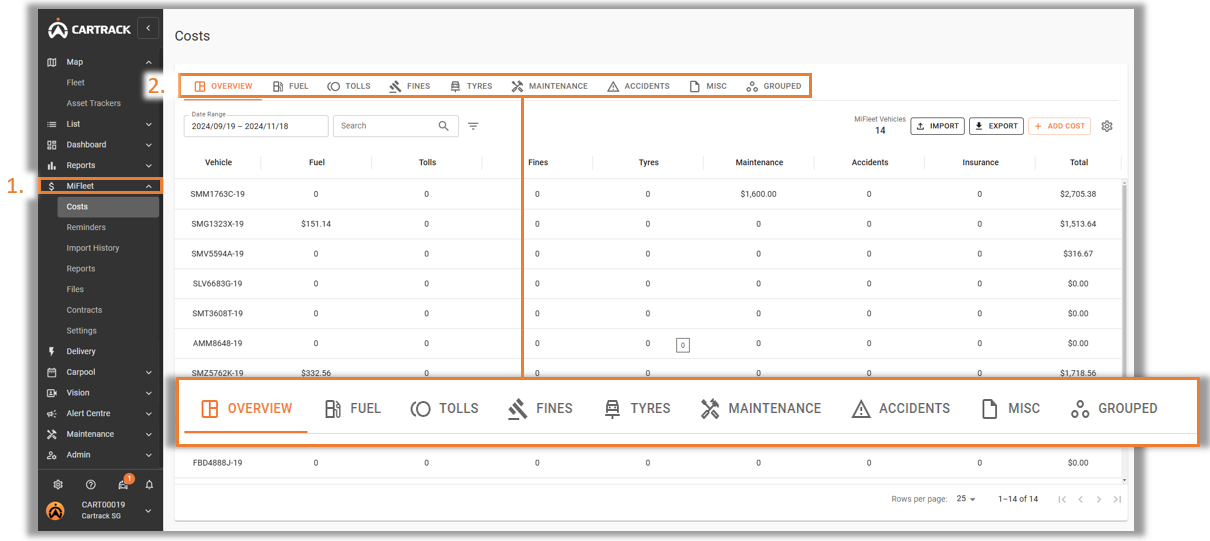Open the CART00019 account dropdown chevron
This screenshot has width=1210, height=541.
[x=149, y=510]
